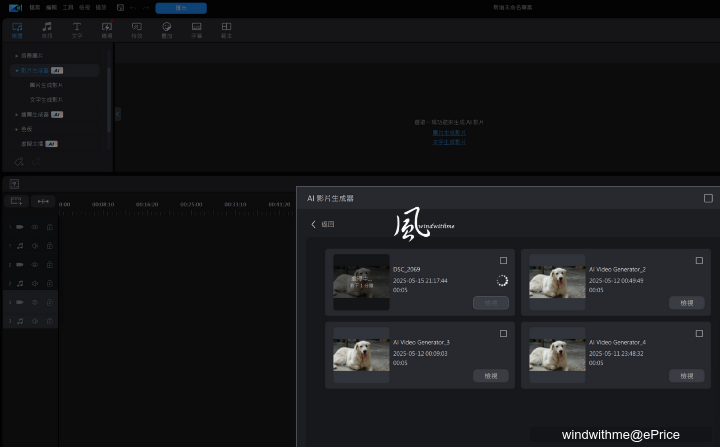Click the AI Video Generator_3 dog thumbnail
The height and width of the screenshot is (447, 720).
tap(361, 352)
